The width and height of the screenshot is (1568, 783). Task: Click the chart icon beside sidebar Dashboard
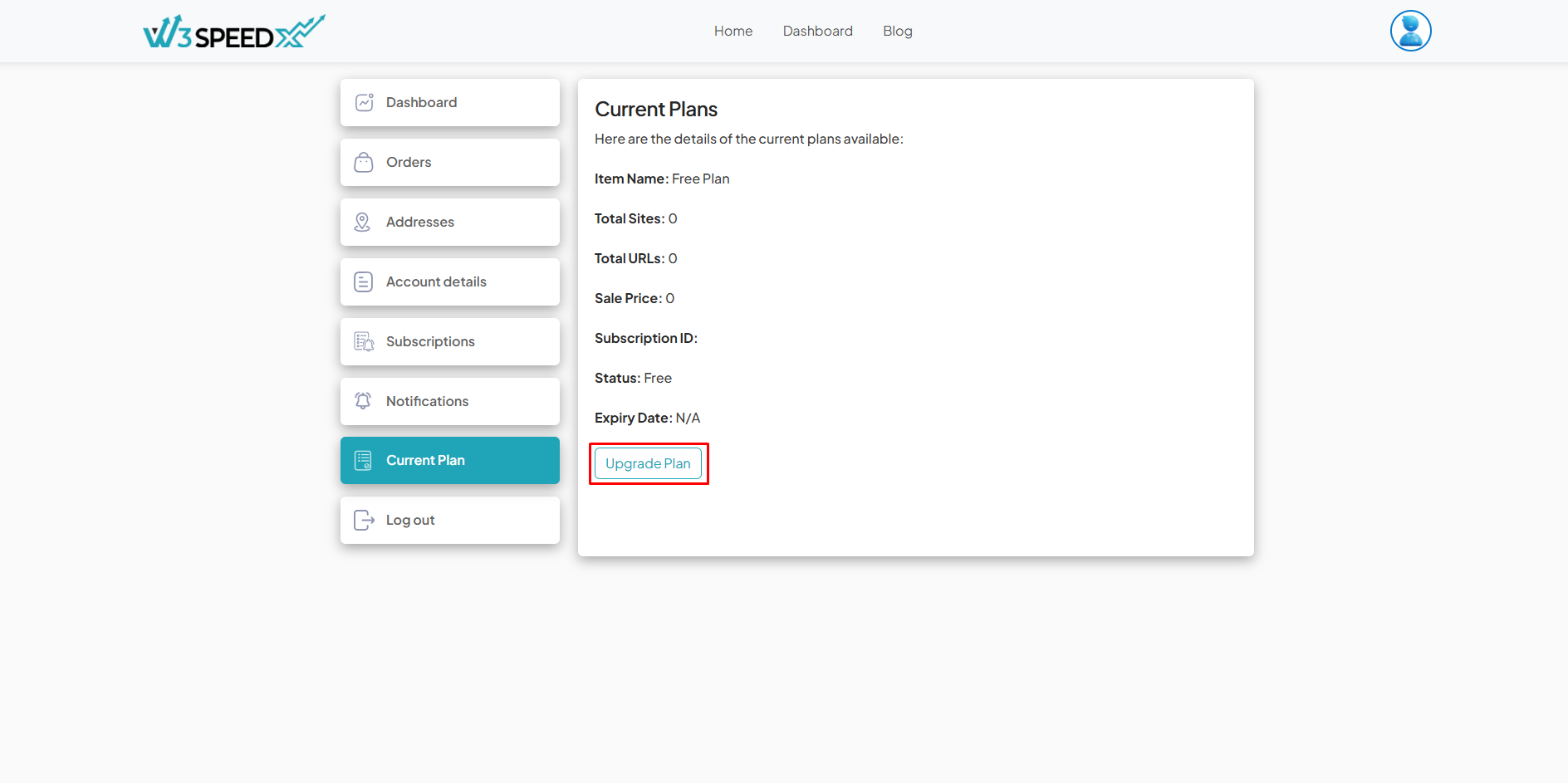(364, 102)
